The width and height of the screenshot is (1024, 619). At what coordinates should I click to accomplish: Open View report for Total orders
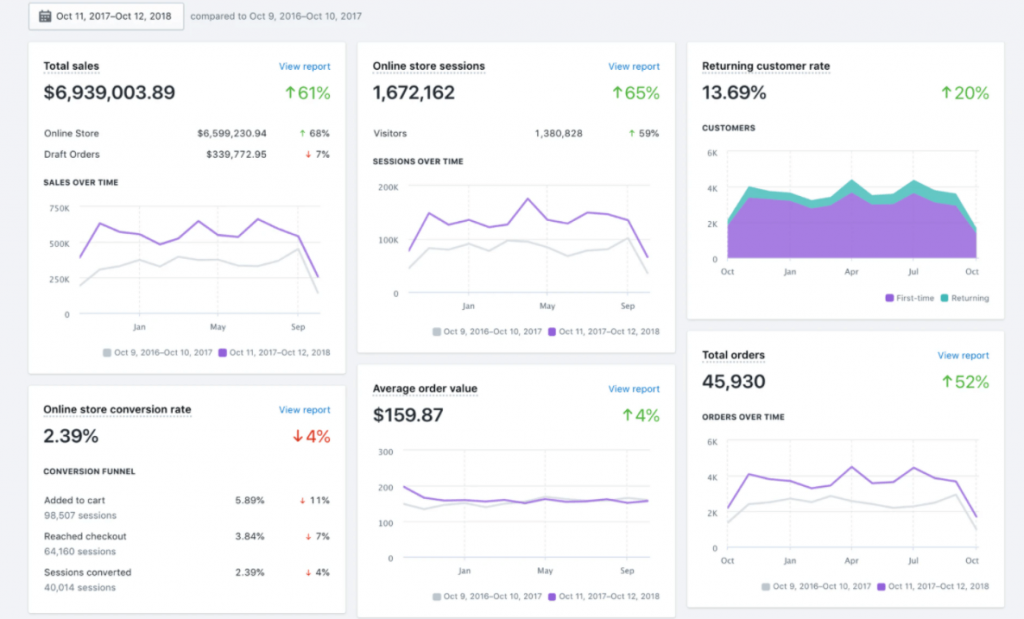click(x=963, y=355)
